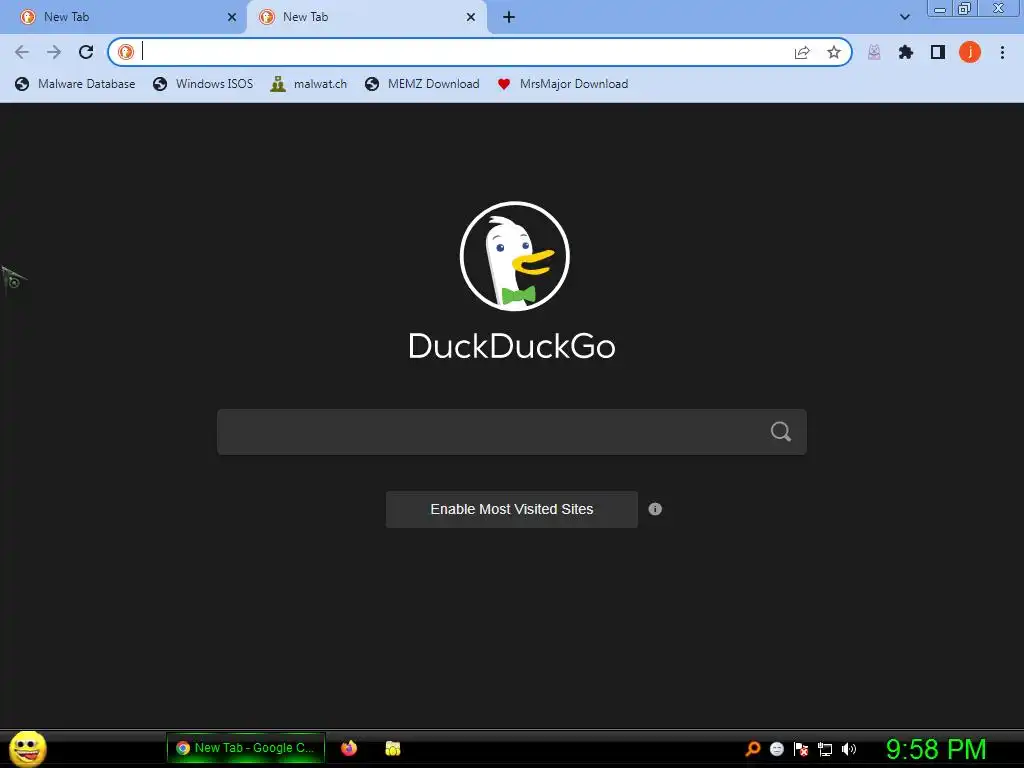Screen dimensions: 1024x768
Task: Go back with the browser back arrow
Action: (22, 52)
